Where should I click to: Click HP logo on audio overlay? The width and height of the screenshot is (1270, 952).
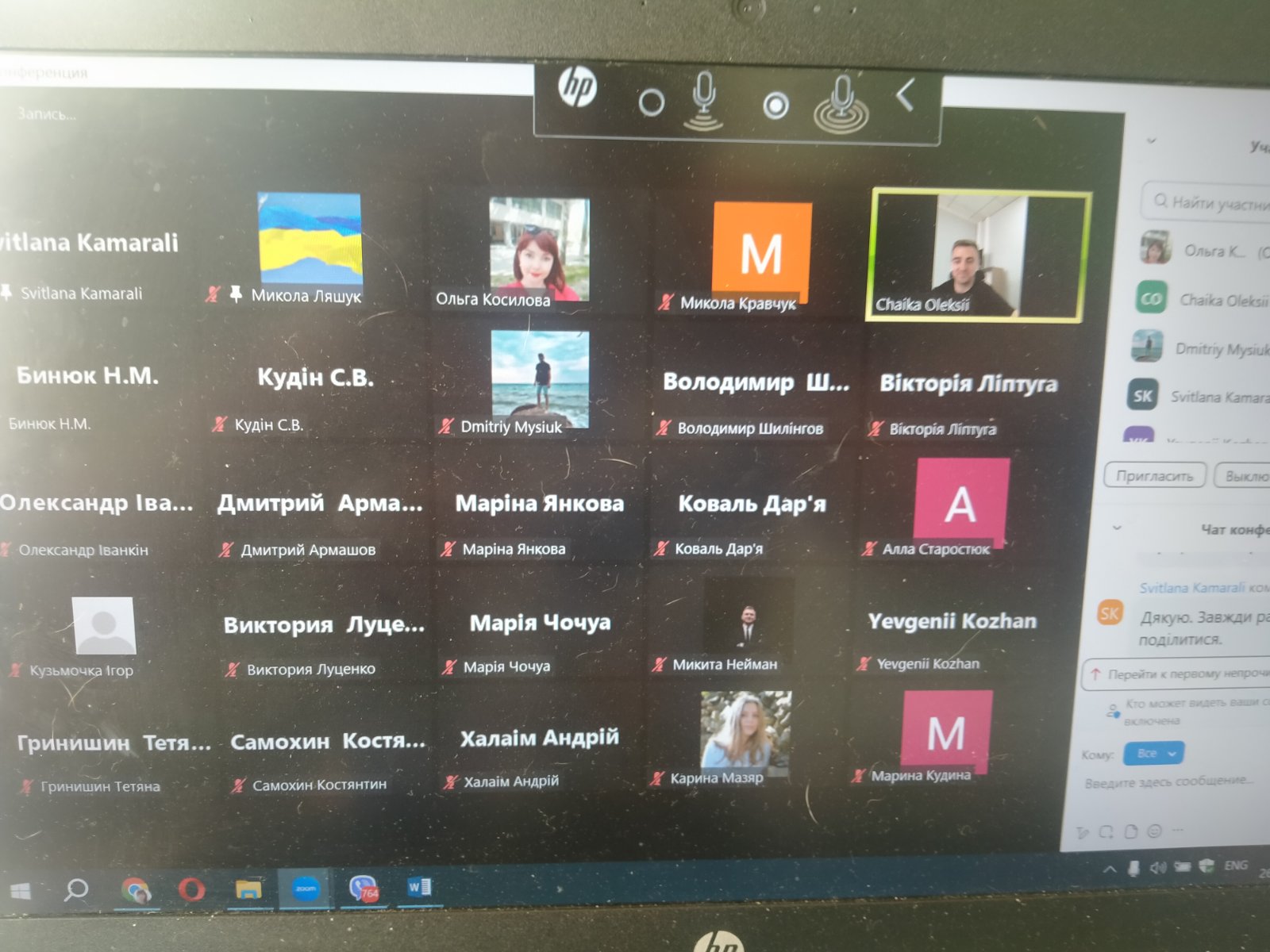pyautogui.click(x=577, y=86)
